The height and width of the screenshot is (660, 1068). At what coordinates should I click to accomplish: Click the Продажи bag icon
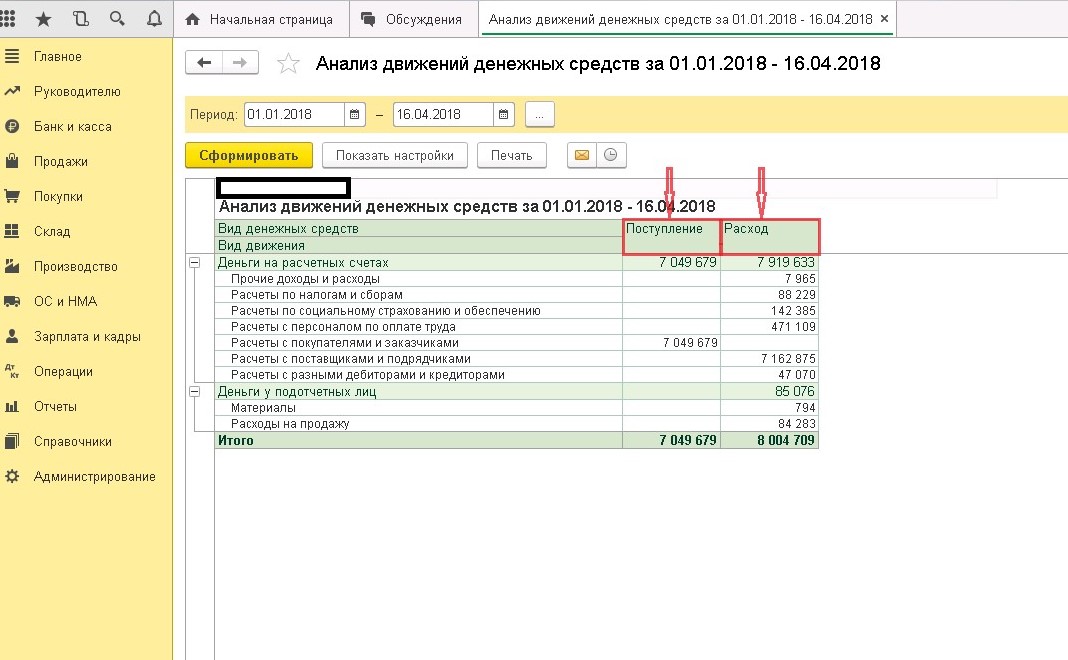pyautogui.click(x=12, y=161)
